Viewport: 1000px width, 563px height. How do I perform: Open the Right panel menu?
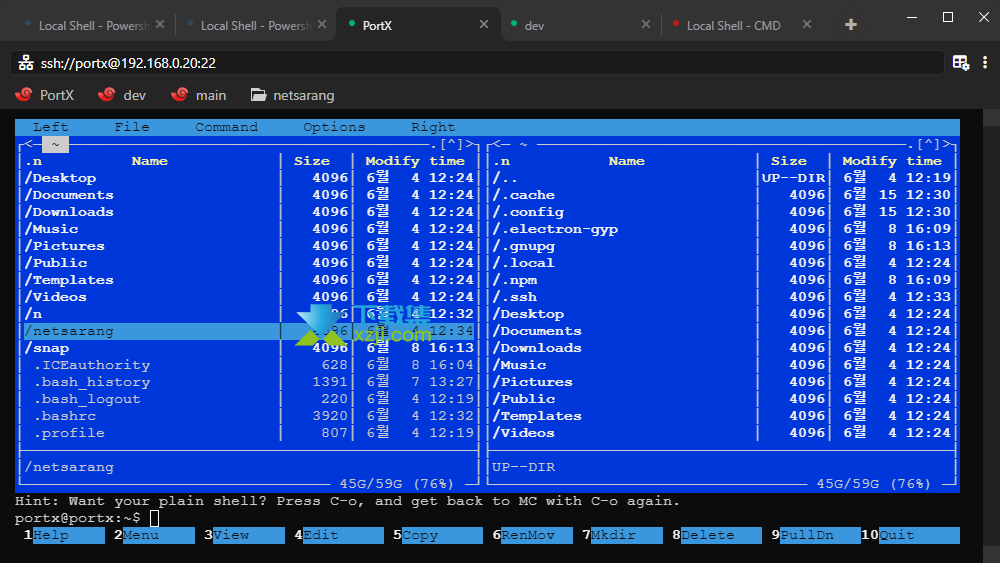point(433,127)
